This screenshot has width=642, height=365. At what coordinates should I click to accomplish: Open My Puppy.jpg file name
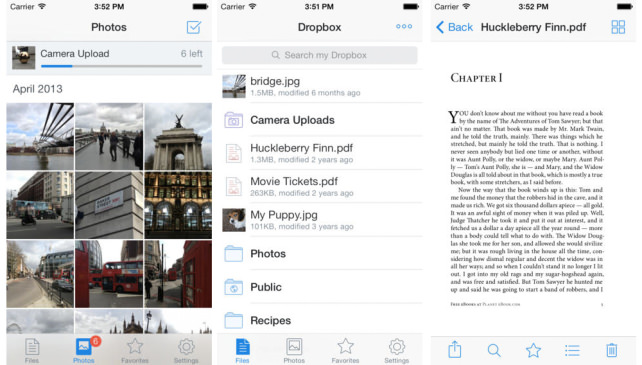pos(284,215)
